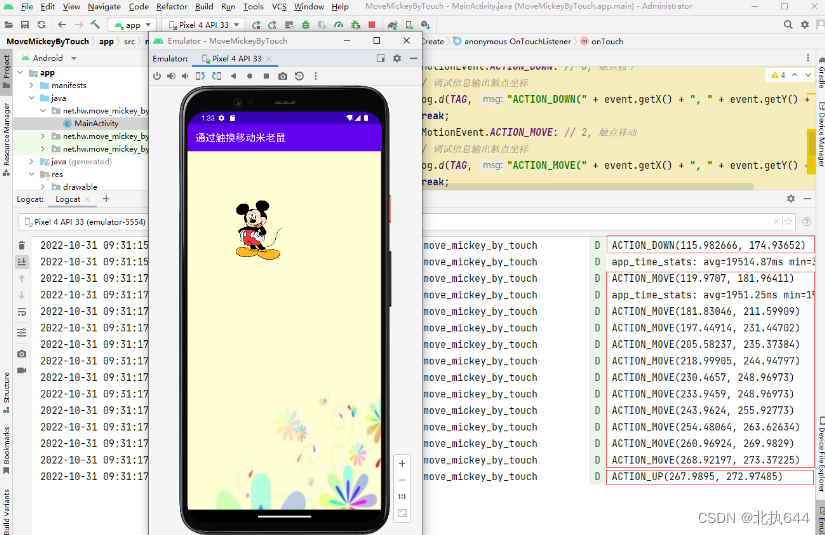This screenshot has width=825, height=535.
Task: Open the Pixel 4 API 33 device dropdown
Action: pyautogui.click(x=203, y=25)
